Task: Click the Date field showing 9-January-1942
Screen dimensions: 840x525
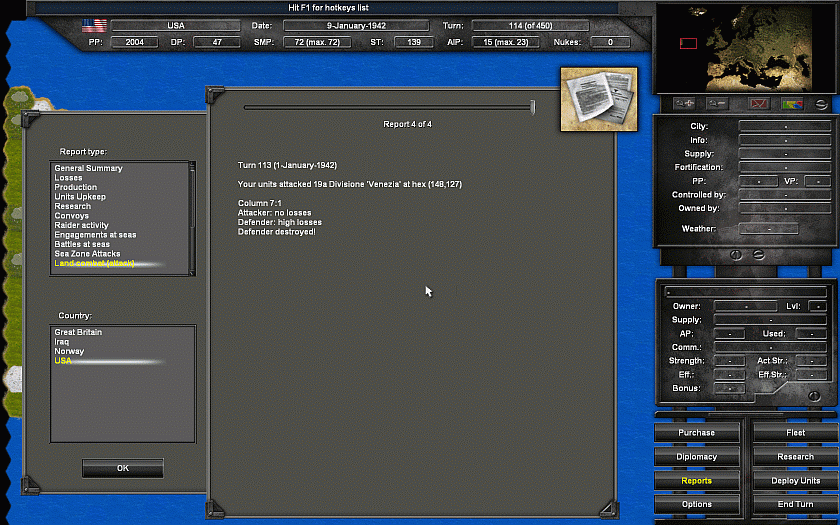Action: 356,26
